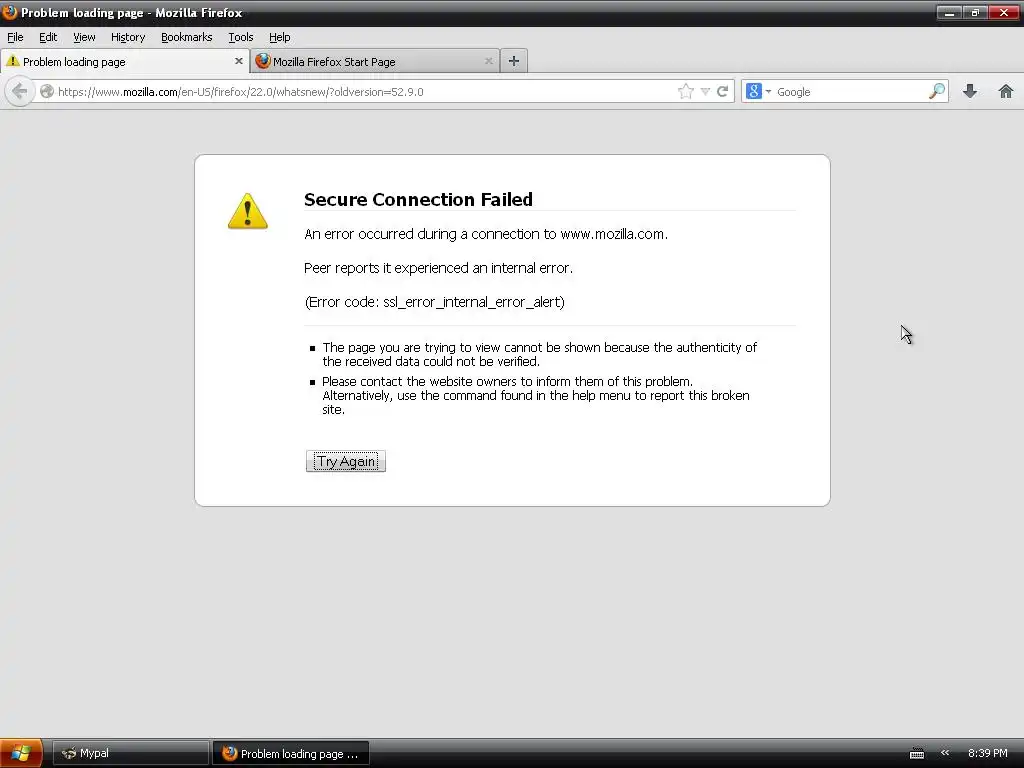Close the Problem loading page tab
The width and height of the screenshot is (1024, 768).
(x=238, y=61)
